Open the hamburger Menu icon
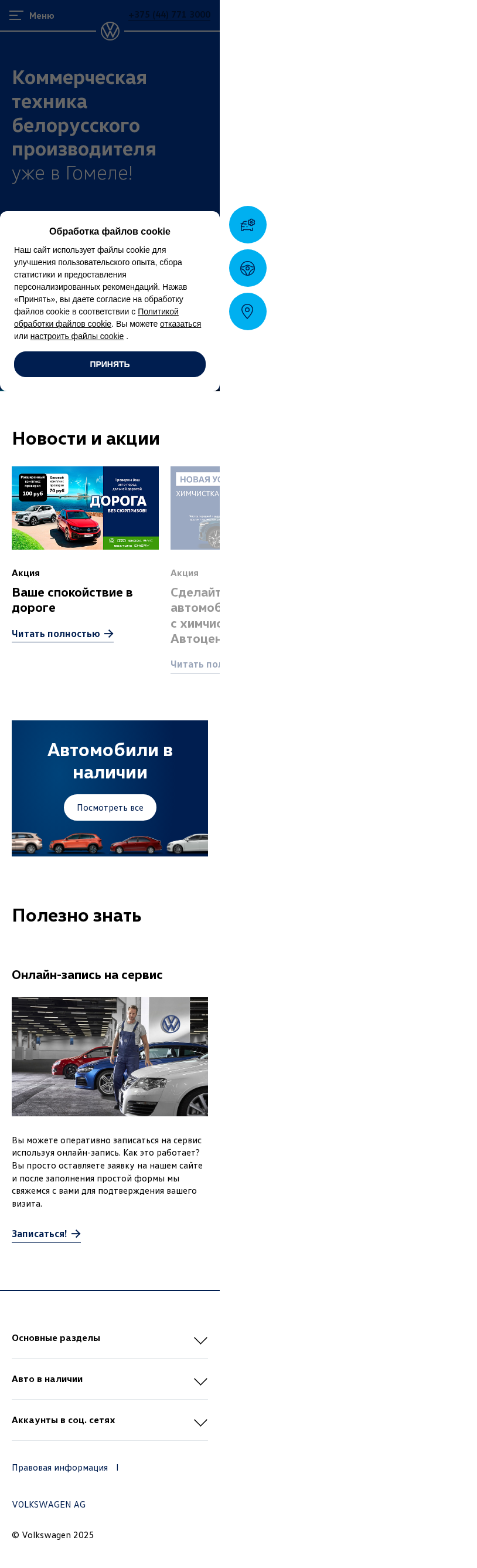Screen dimensions: 477x1568 pyautogui.click(x=16, y=15)
